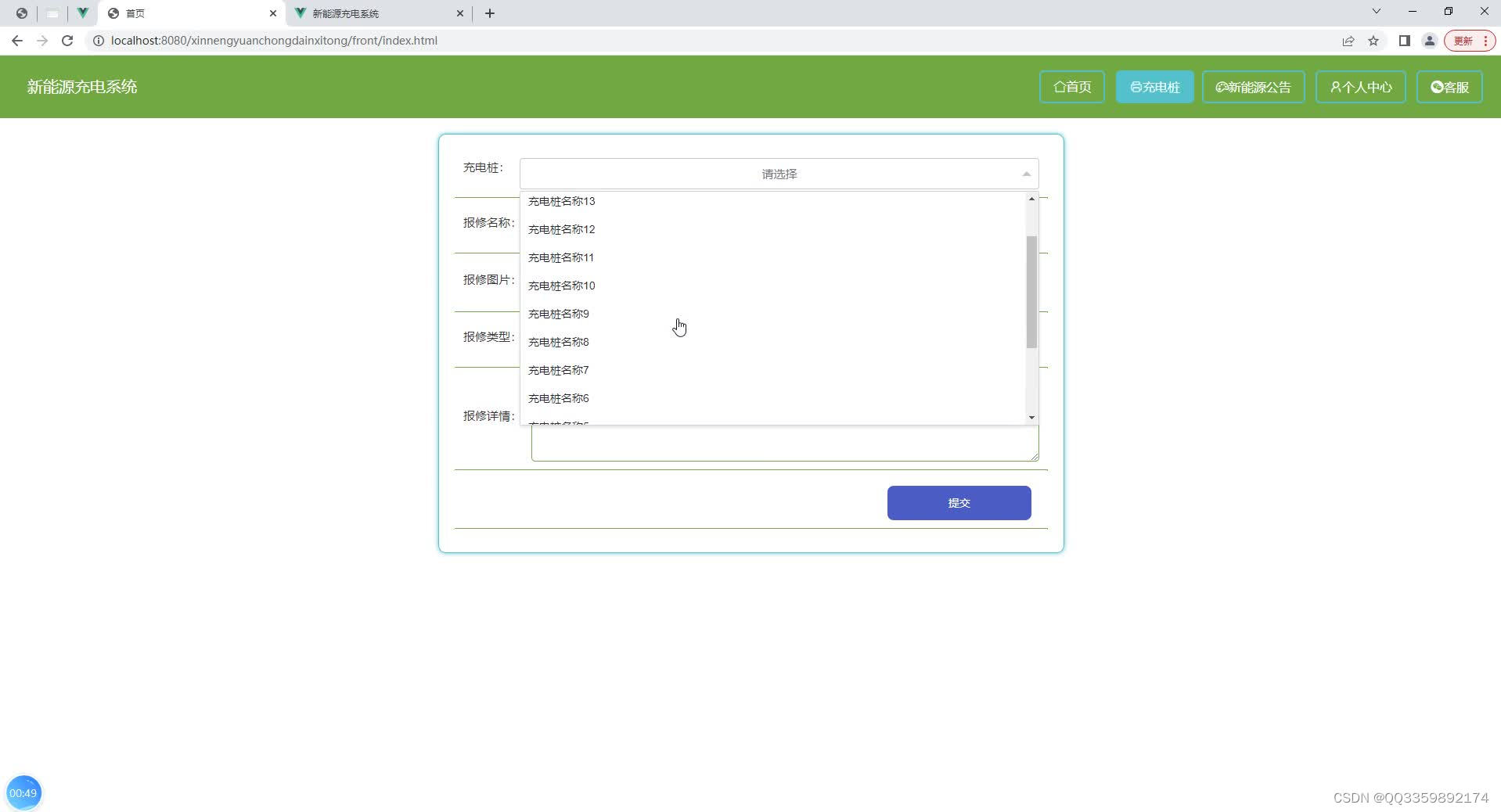This screenshot has width=1501, height=812.
Task: Switch to the 首页 browser tab
Action: tap(193, 13)
